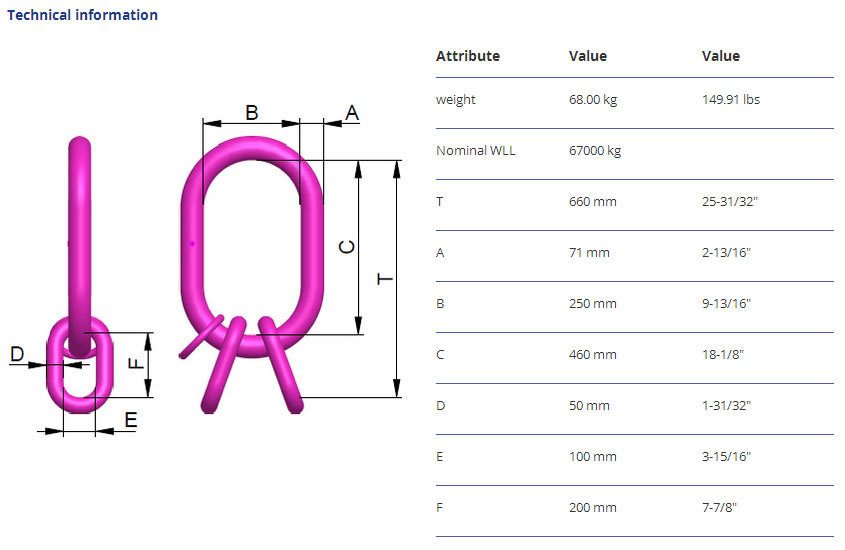Click the first Value column header
845x550 pixels.
coord(588,56)
